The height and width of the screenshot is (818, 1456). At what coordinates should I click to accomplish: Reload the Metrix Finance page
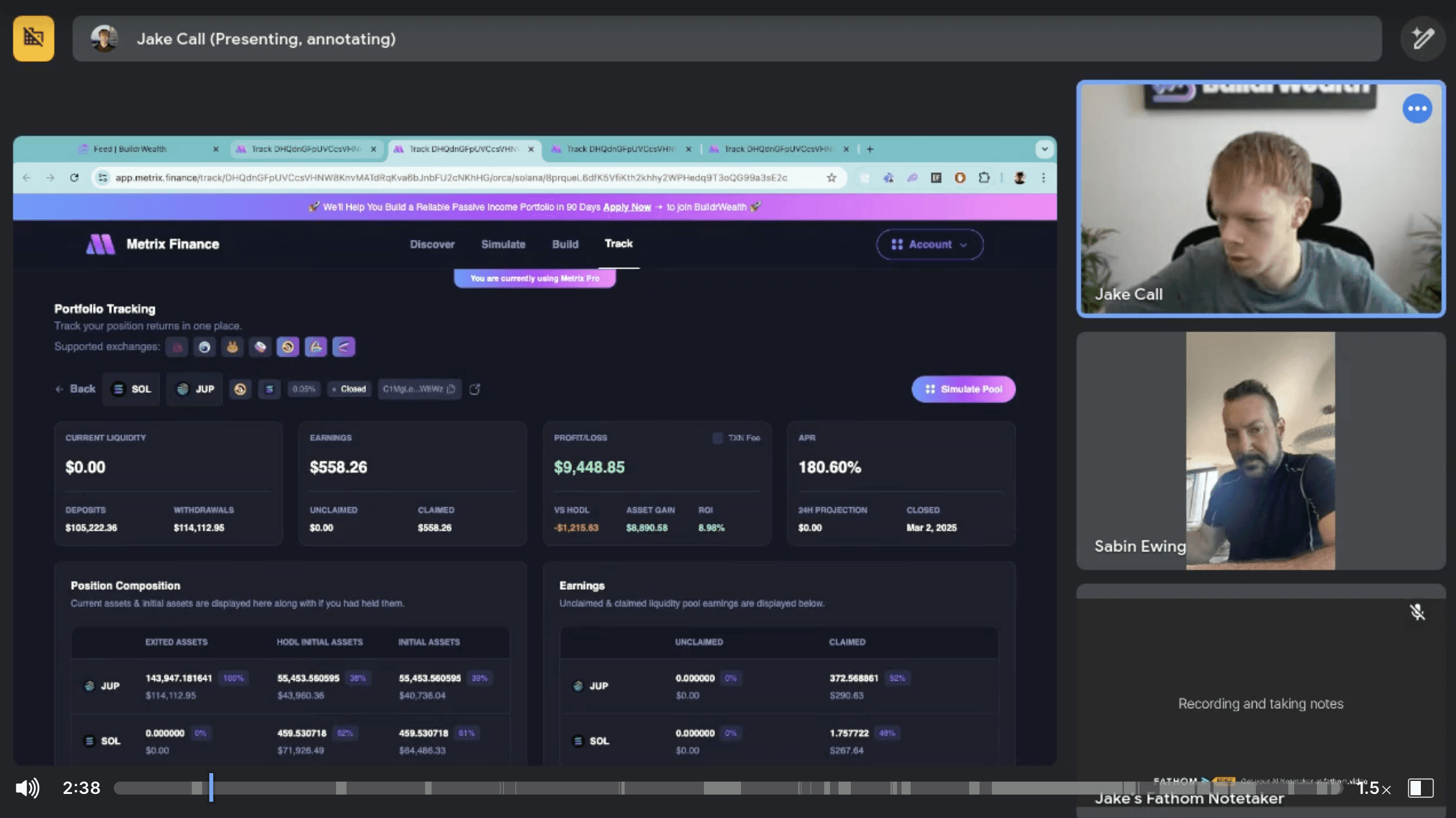pos(74,178)
